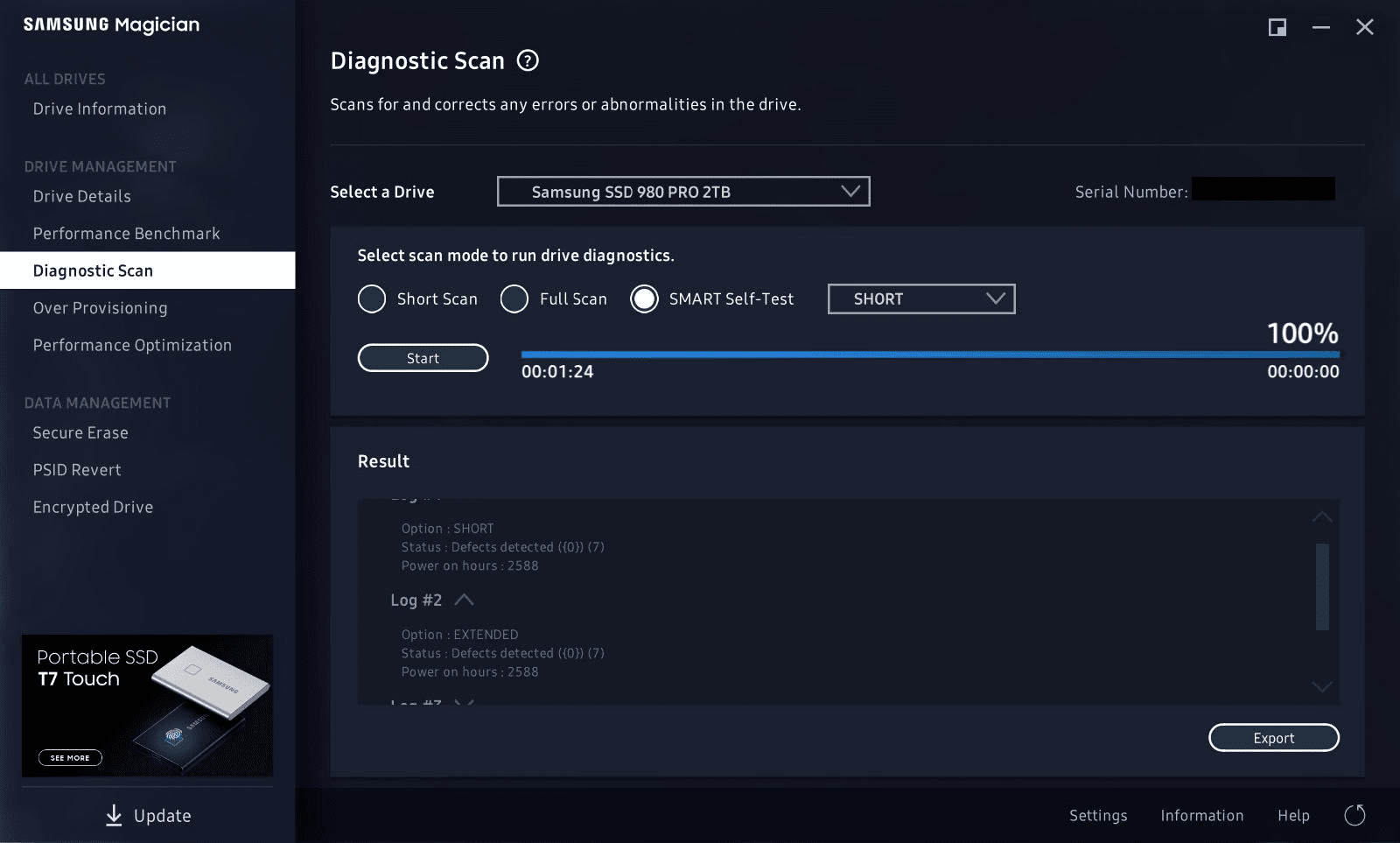Click the Update download arrow icon

tap(114, 815)
